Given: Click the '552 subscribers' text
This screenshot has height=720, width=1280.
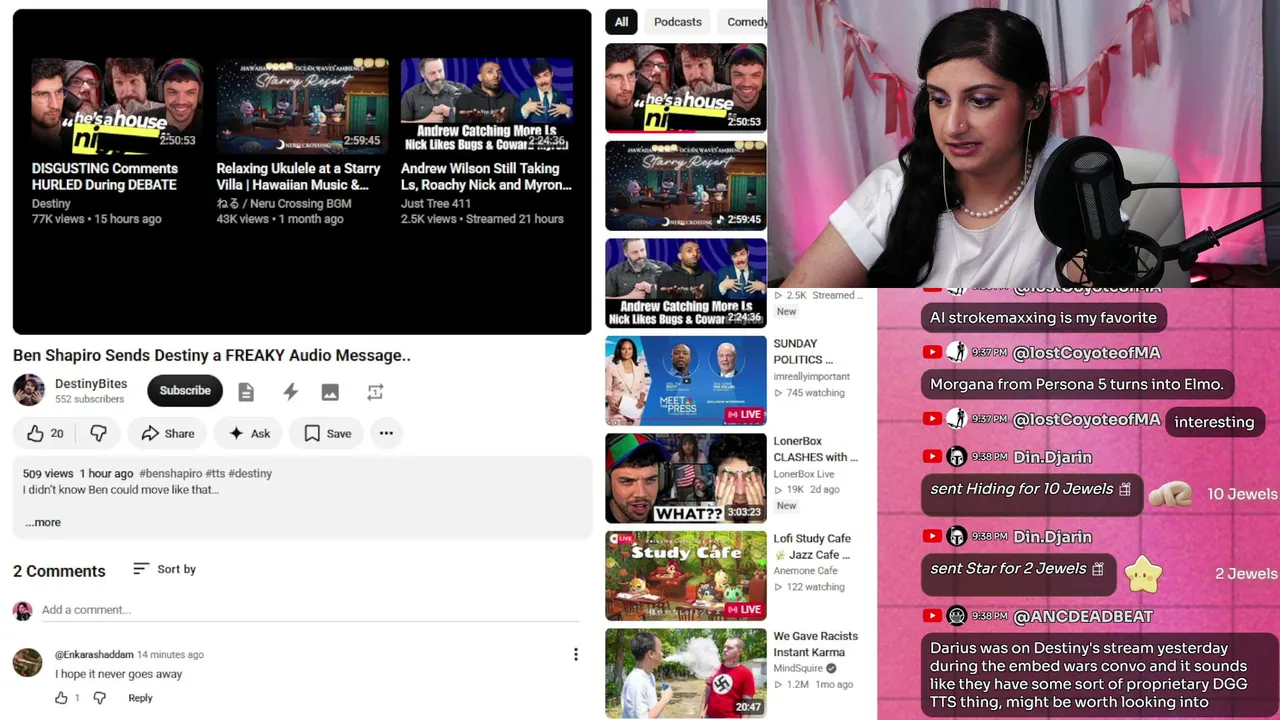Looking at the screenshot, I should coord(90,399).
